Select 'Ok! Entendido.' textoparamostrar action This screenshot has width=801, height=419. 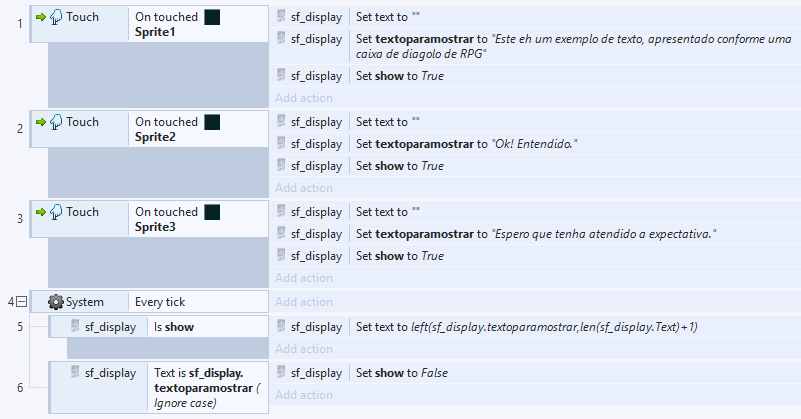[x=466, y=144]
